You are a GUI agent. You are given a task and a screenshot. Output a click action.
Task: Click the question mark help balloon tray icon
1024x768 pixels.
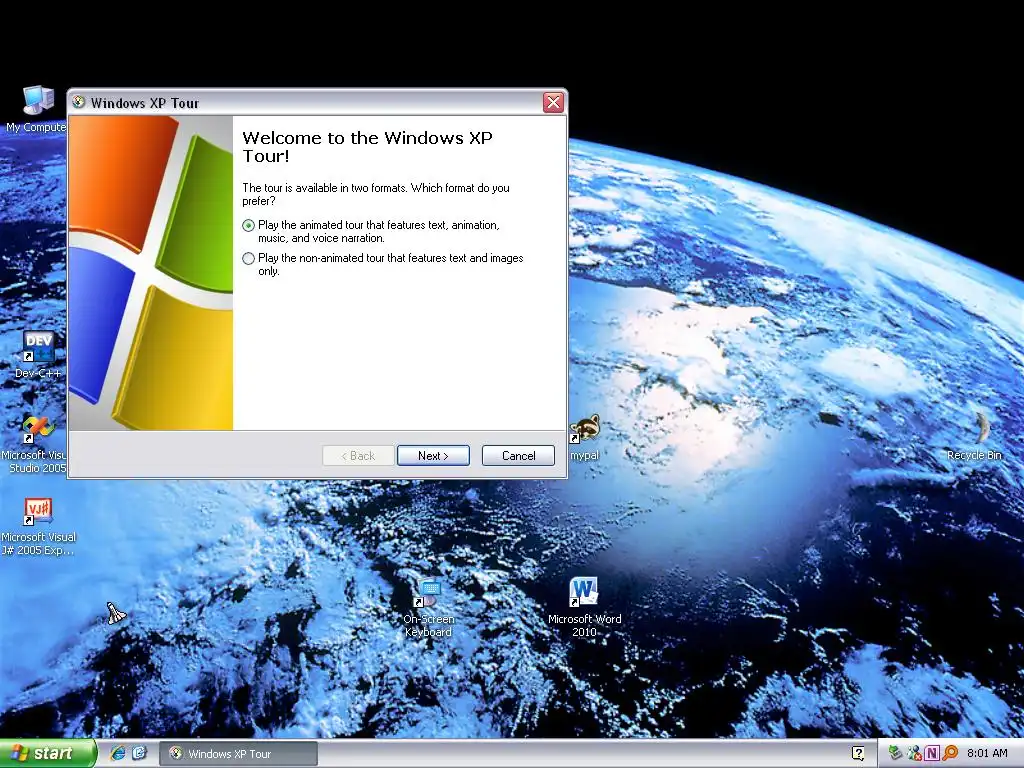[858, 753]
